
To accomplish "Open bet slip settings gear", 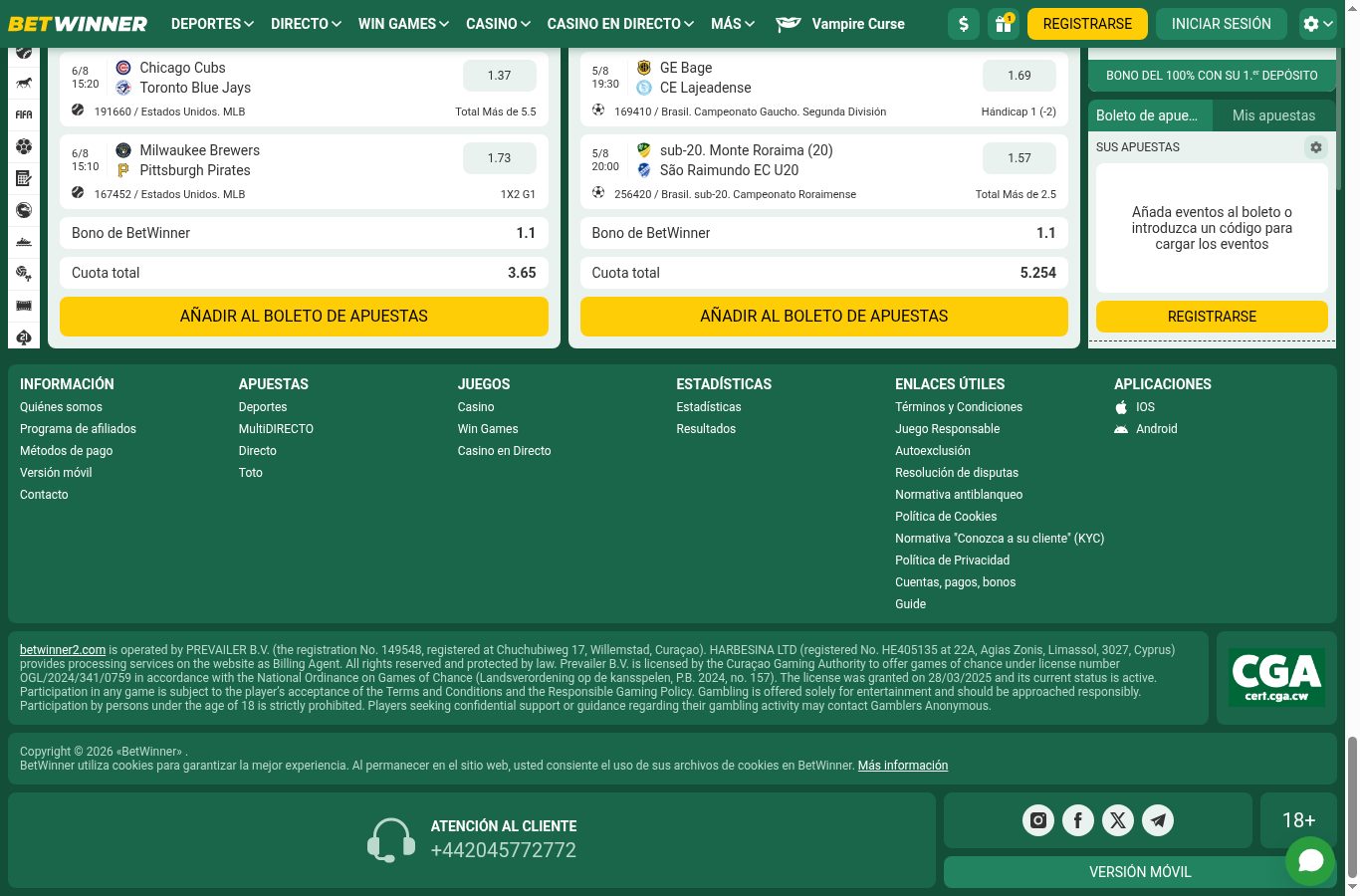I will (x=1316, y=147).
